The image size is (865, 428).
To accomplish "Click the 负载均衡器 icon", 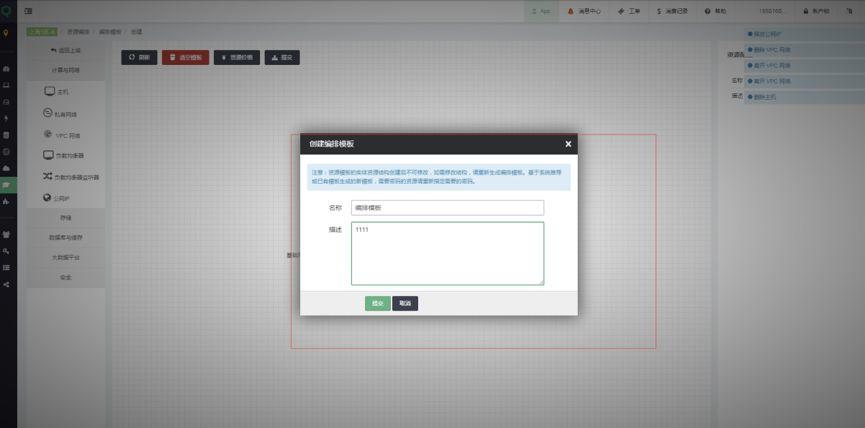I will click(x=48, y=155).
